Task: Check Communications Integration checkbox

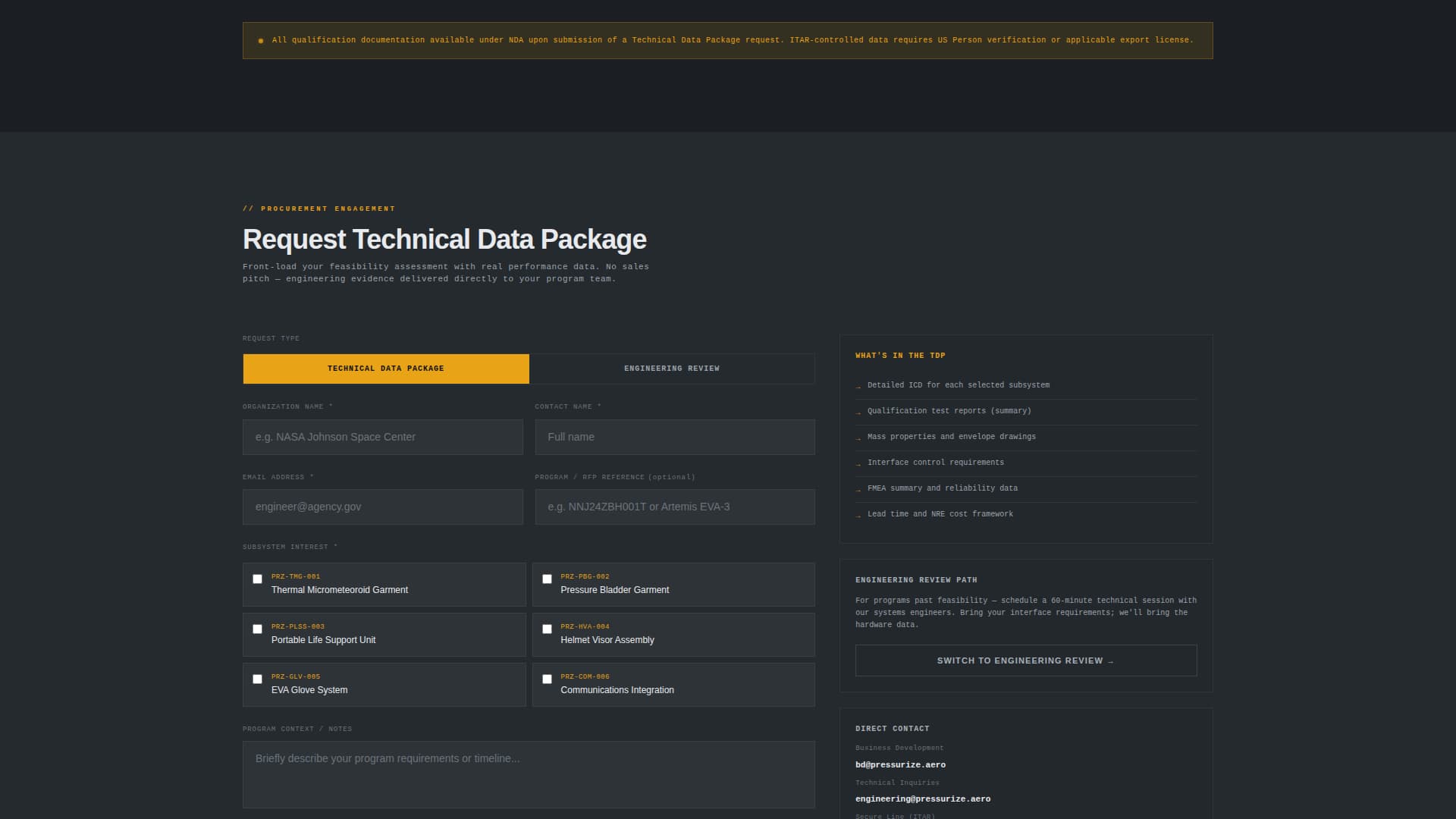Action: coord(547,679)
